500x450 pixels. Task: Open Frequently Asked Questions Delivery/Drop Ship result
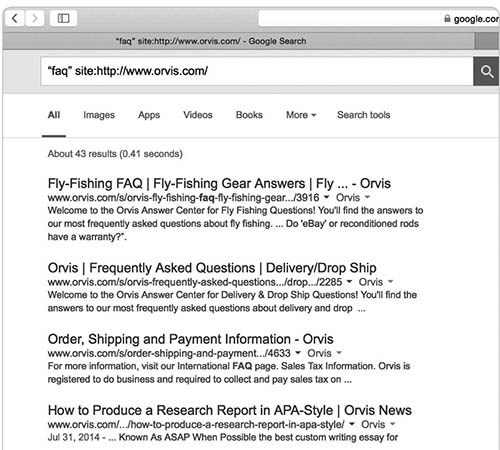(x=212, y=268)
